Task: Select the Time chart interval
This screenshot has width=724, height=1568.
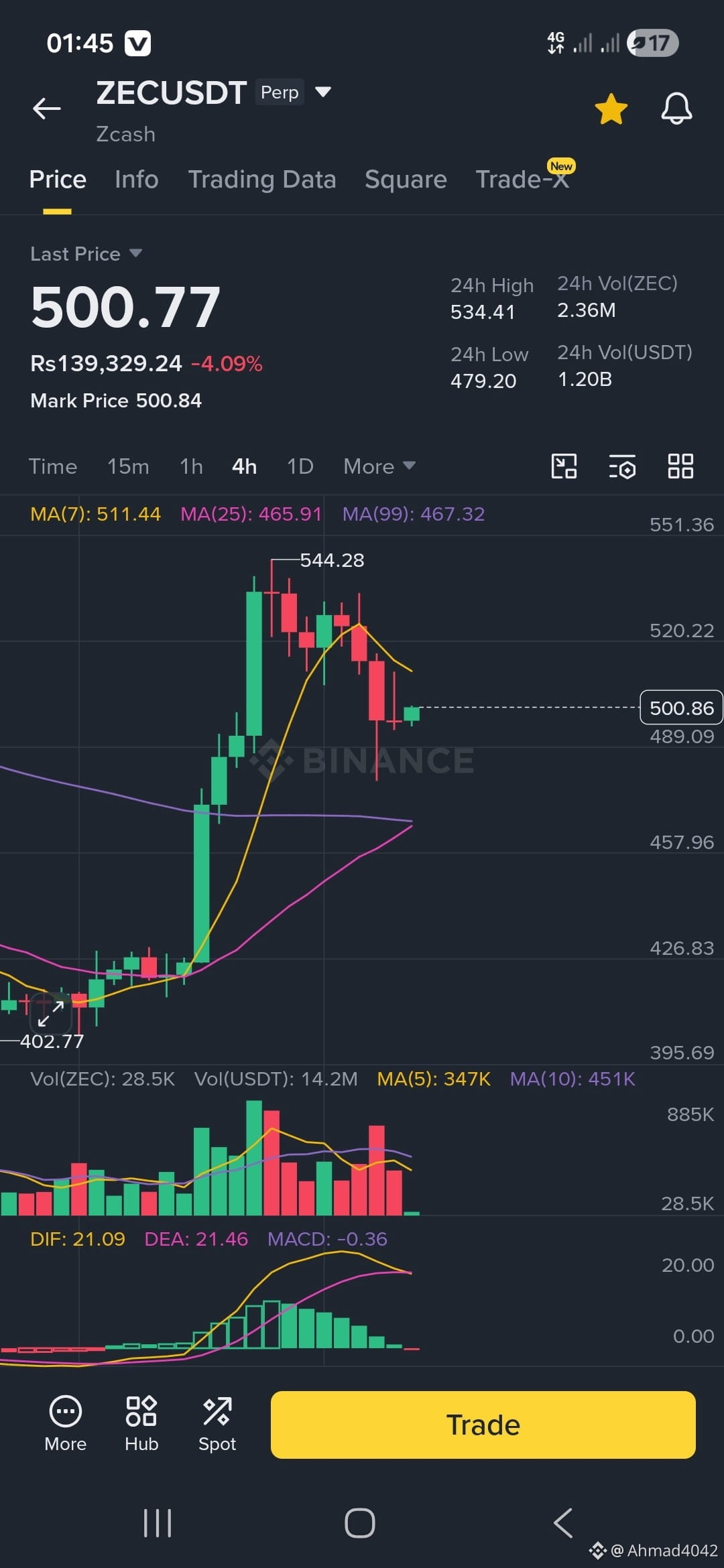Action: (53, 466)
